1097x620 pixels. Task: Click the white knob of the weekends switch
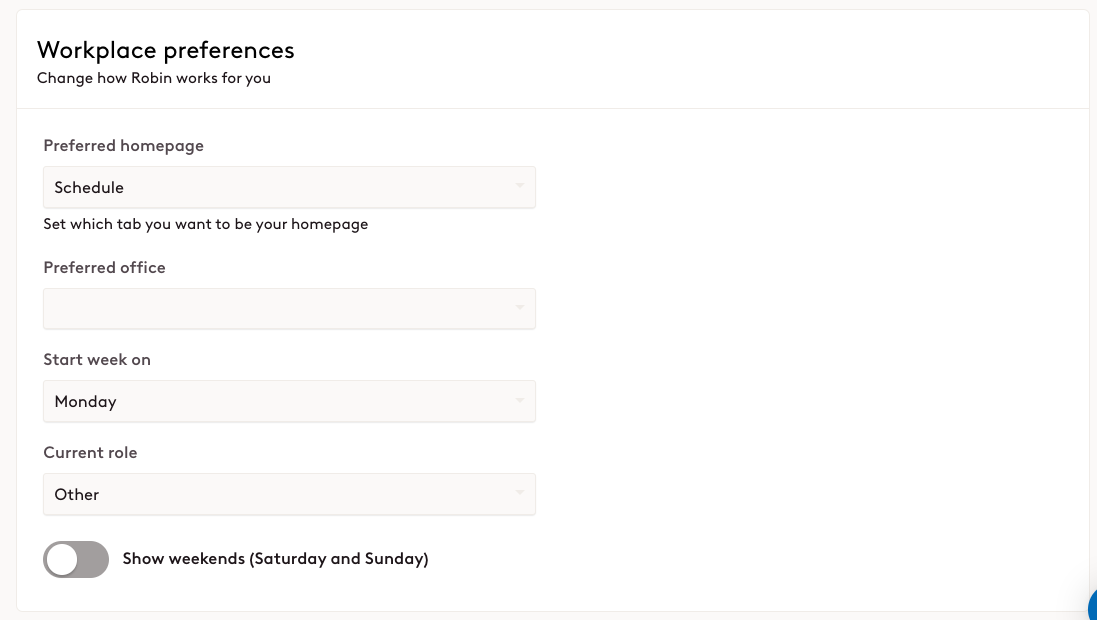click(x=62, y=560)
